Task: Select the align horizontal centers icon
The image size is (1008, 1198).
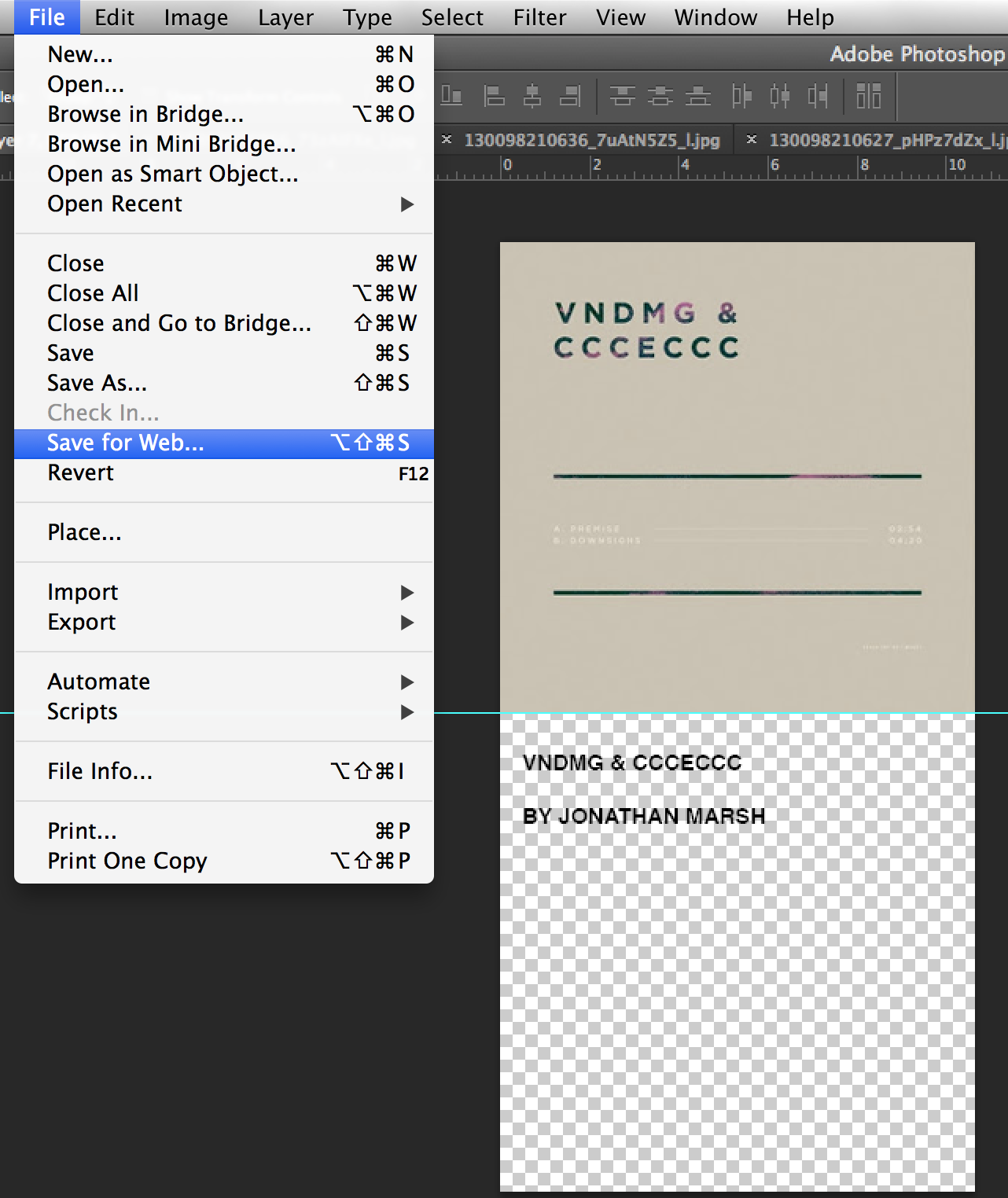Action: pos(532,96)
